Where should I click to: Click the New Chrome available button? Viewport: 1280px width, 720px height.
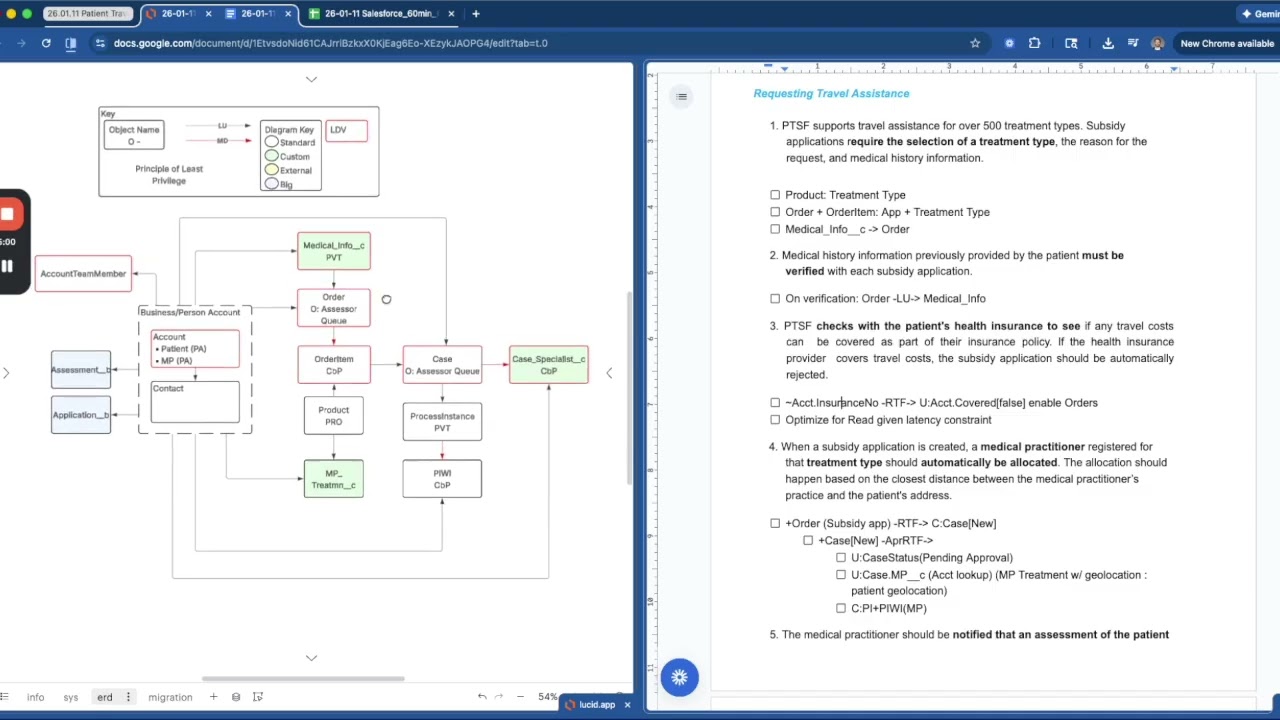pos(1226,43)
